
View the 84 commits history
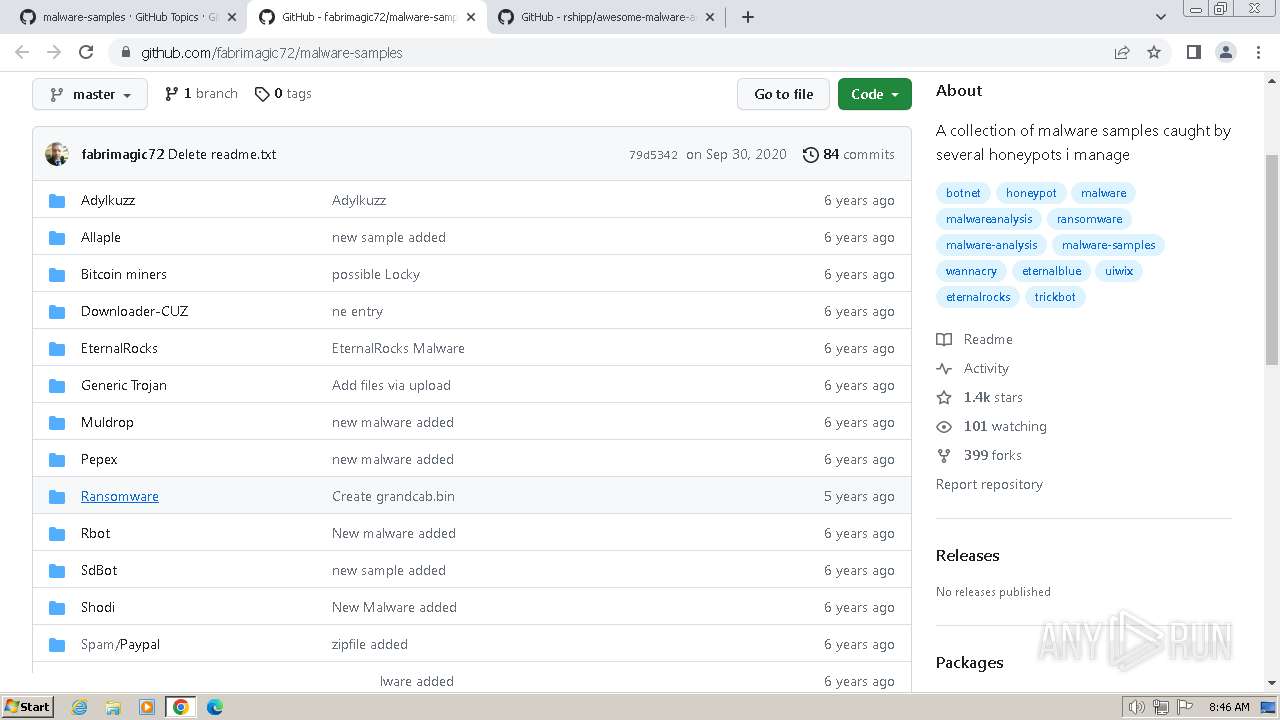[x=849, y=154]
